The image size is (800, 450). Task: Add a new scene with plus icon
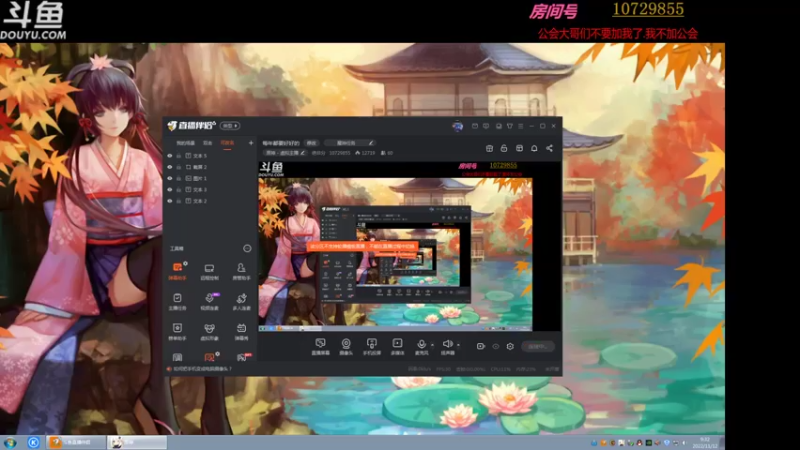pyautogui.click(x=251, y=143)
